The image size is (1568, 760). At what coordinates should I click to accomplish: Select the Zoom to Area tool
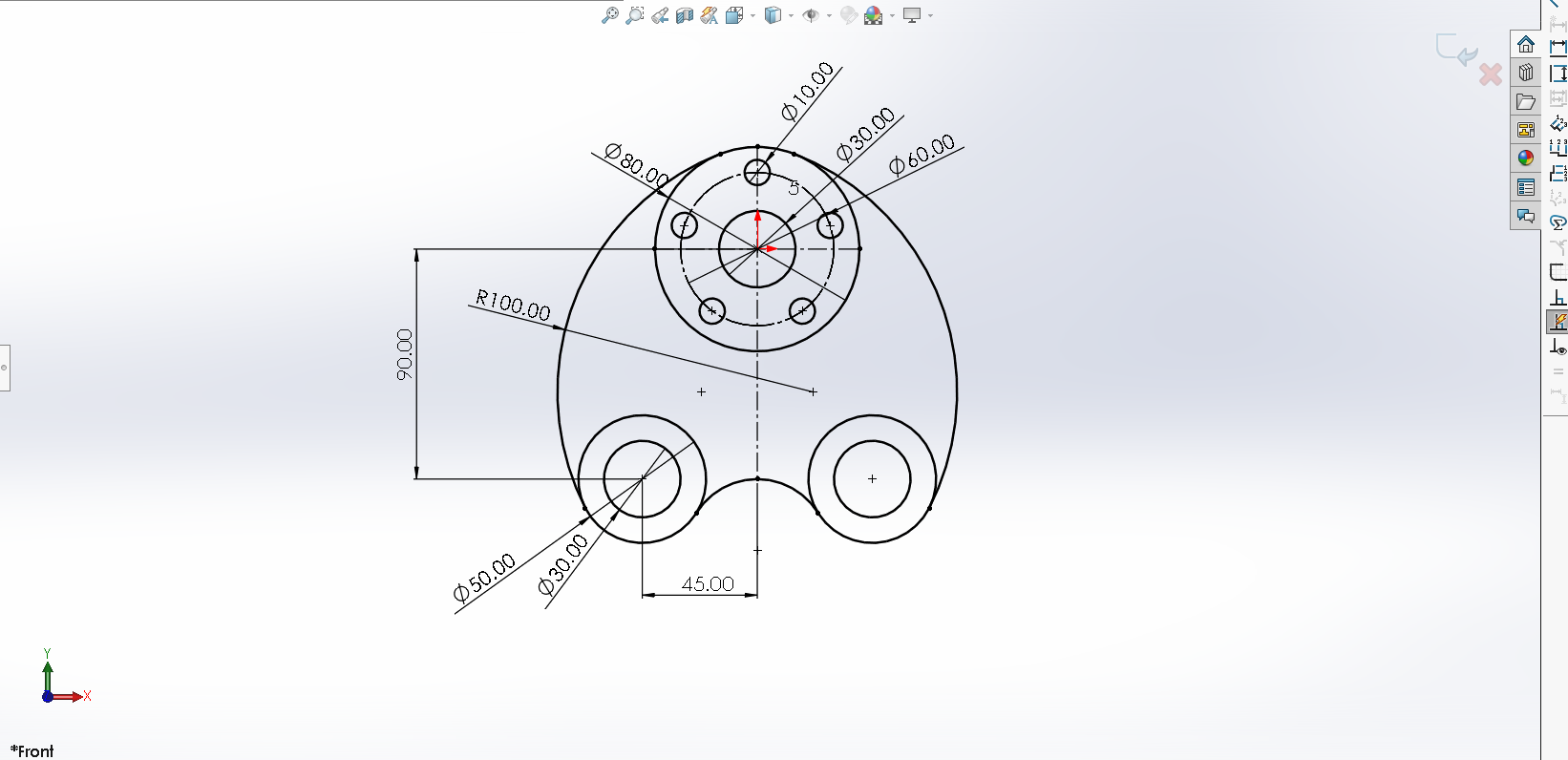click(x=634, y=15)
